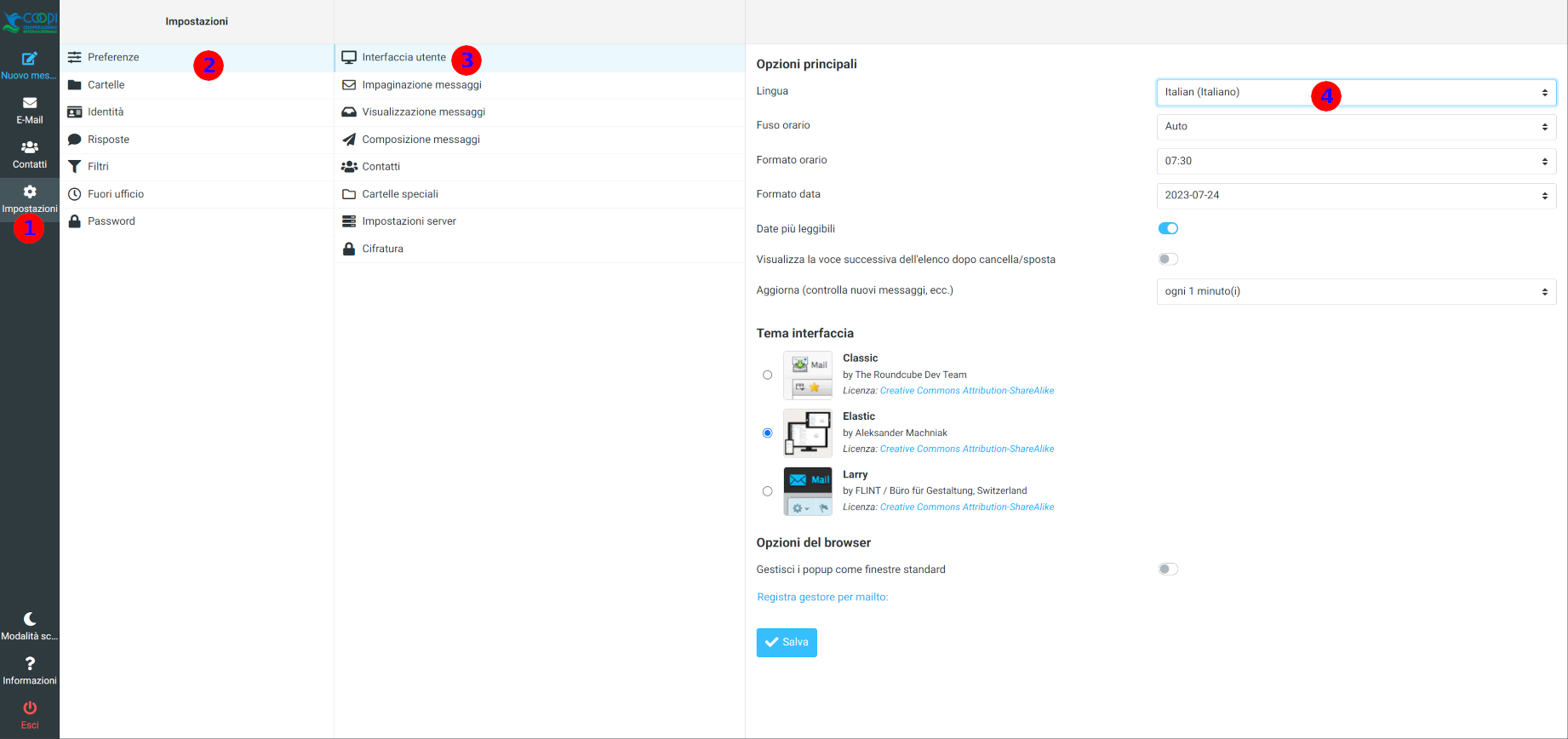Open the E-Mail envelope icon in sidebar
Screen dimensions: 1568x739
point(30,103)
